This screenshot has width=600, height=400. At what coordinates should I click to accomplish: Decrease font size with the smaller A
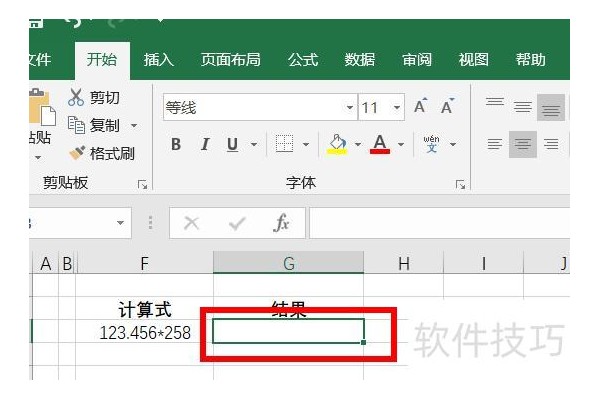pos(447,106)
